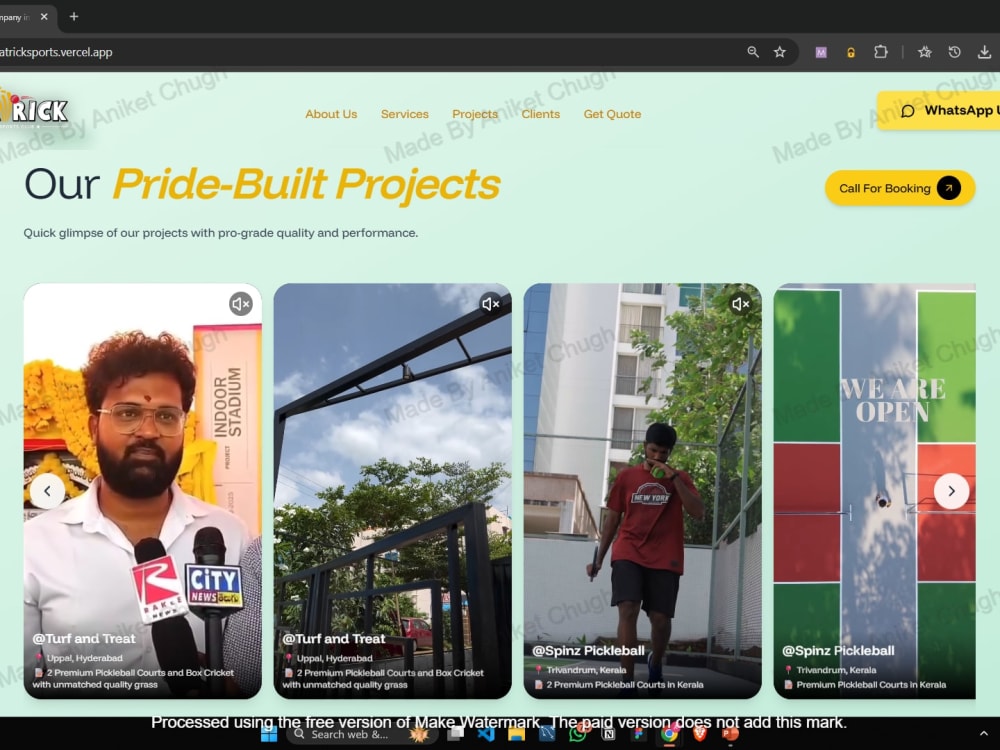The height and width of the screenshot is (750, 1000).
Task: Bookmark this page with the star icon
Action: (x=779, y=52)
